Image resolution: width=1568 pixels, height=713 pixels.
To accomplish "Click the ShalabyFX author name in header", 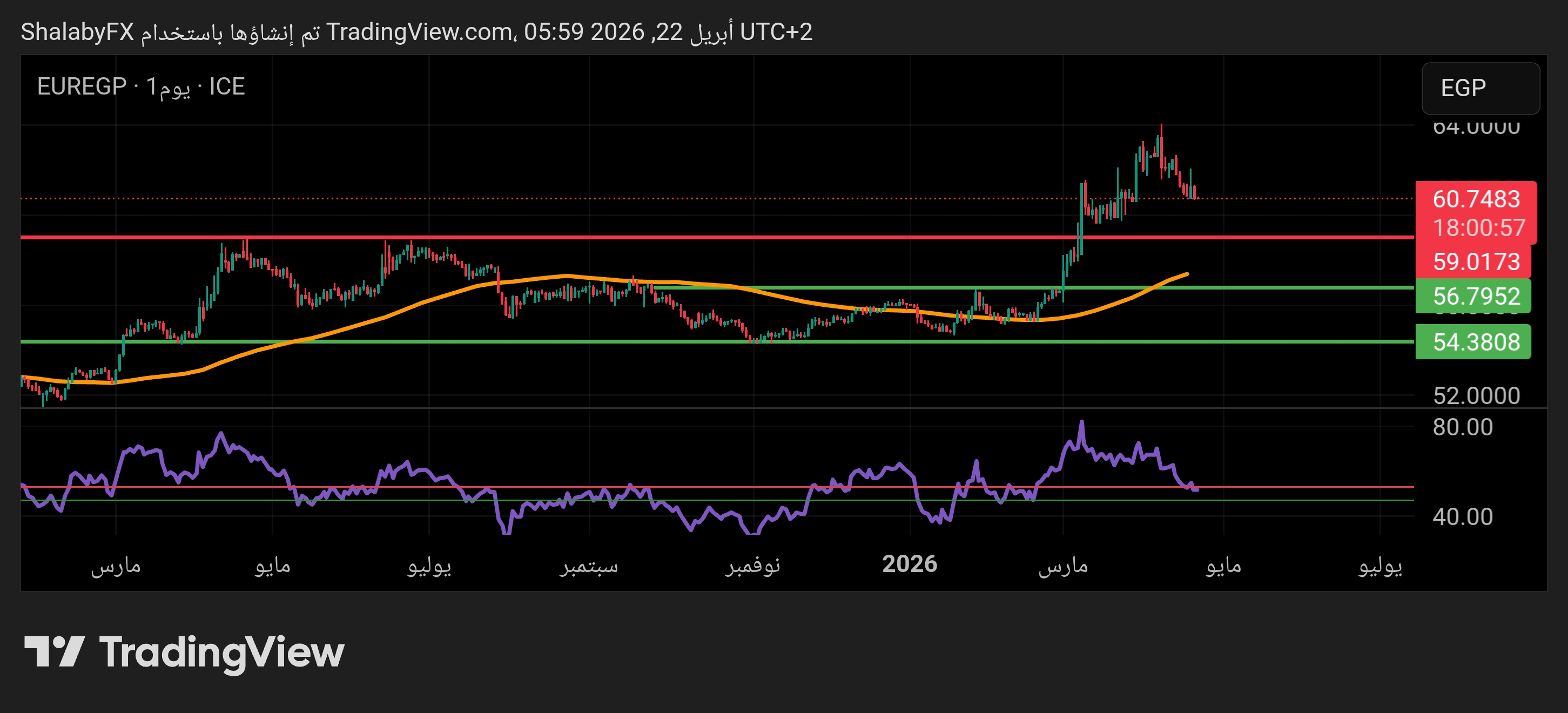I will point(77,32).
